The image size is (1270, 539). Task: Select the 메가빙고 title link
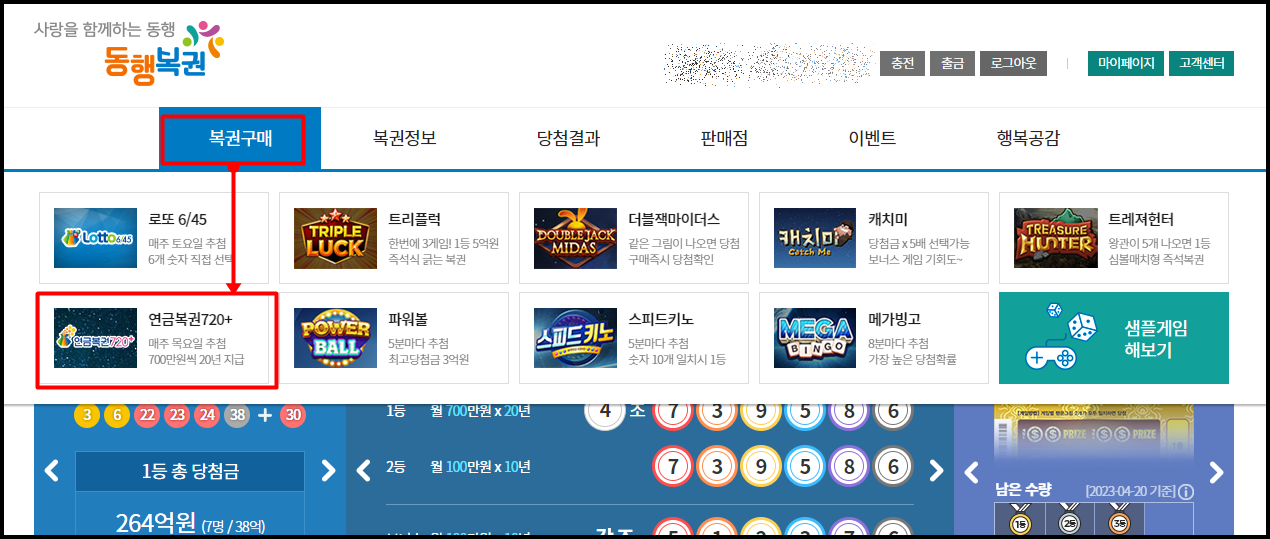(894, 319)
